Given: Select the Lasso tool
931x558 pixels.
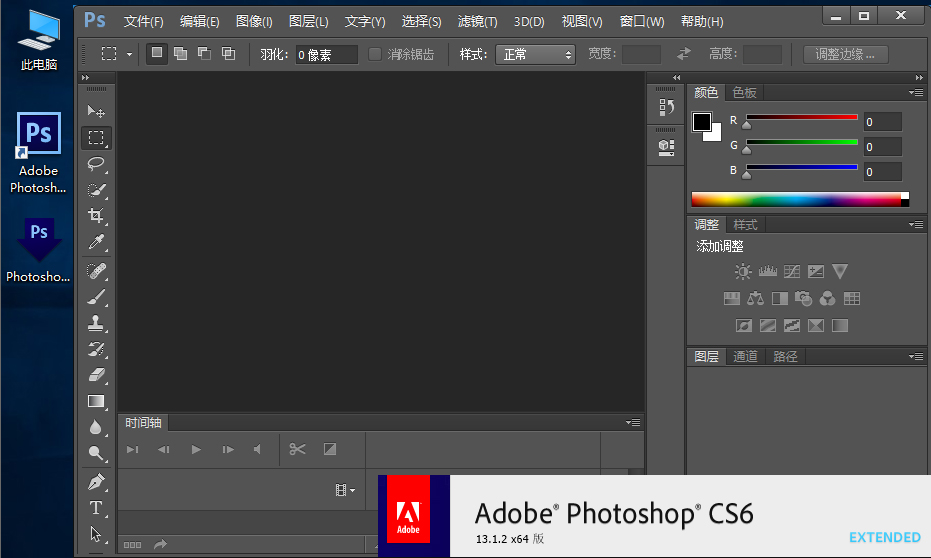Looking at the screenshot, I should [x=96, y=164].
